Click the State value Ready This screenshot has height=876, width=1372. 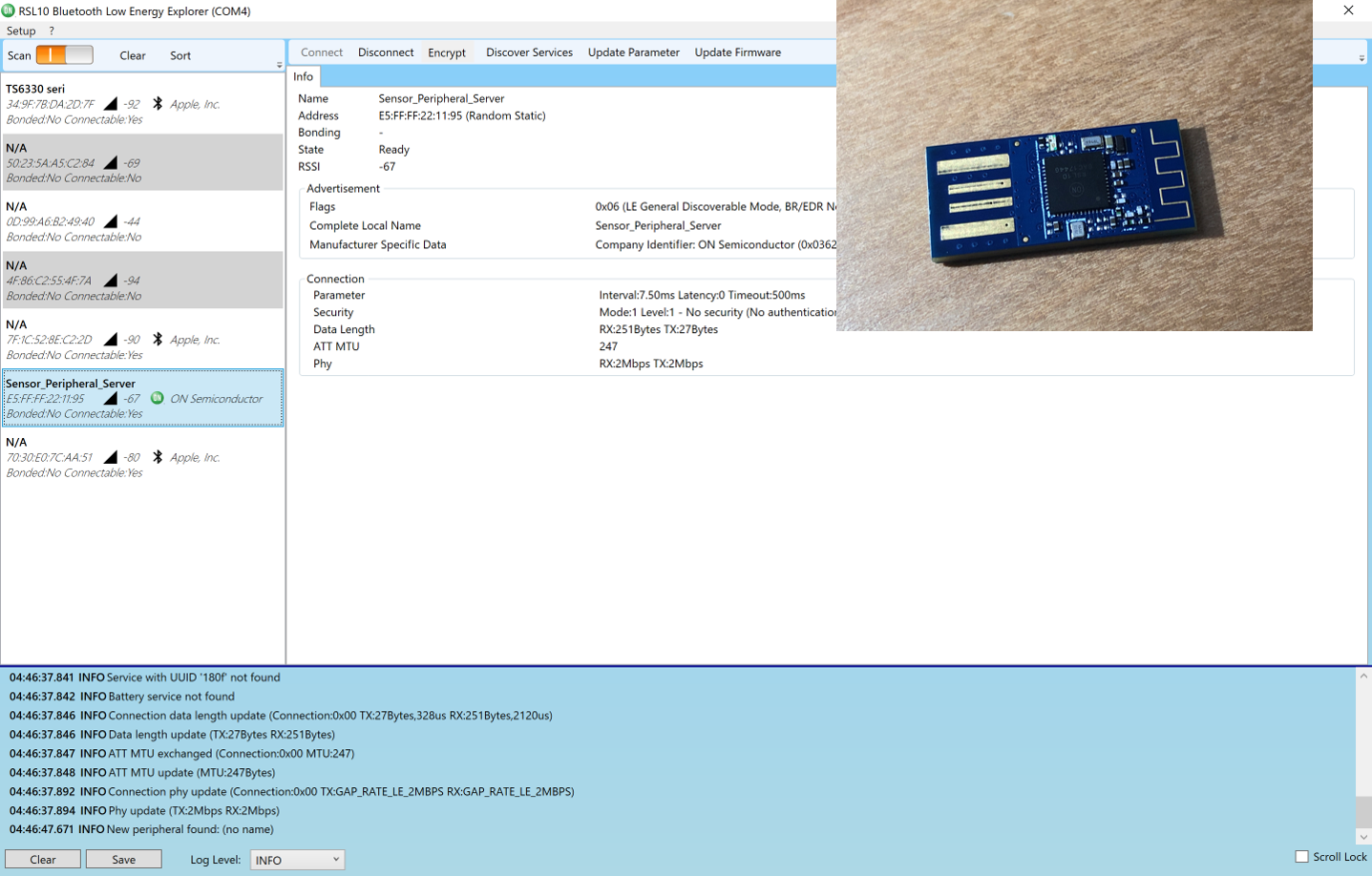tap(394, 150)
